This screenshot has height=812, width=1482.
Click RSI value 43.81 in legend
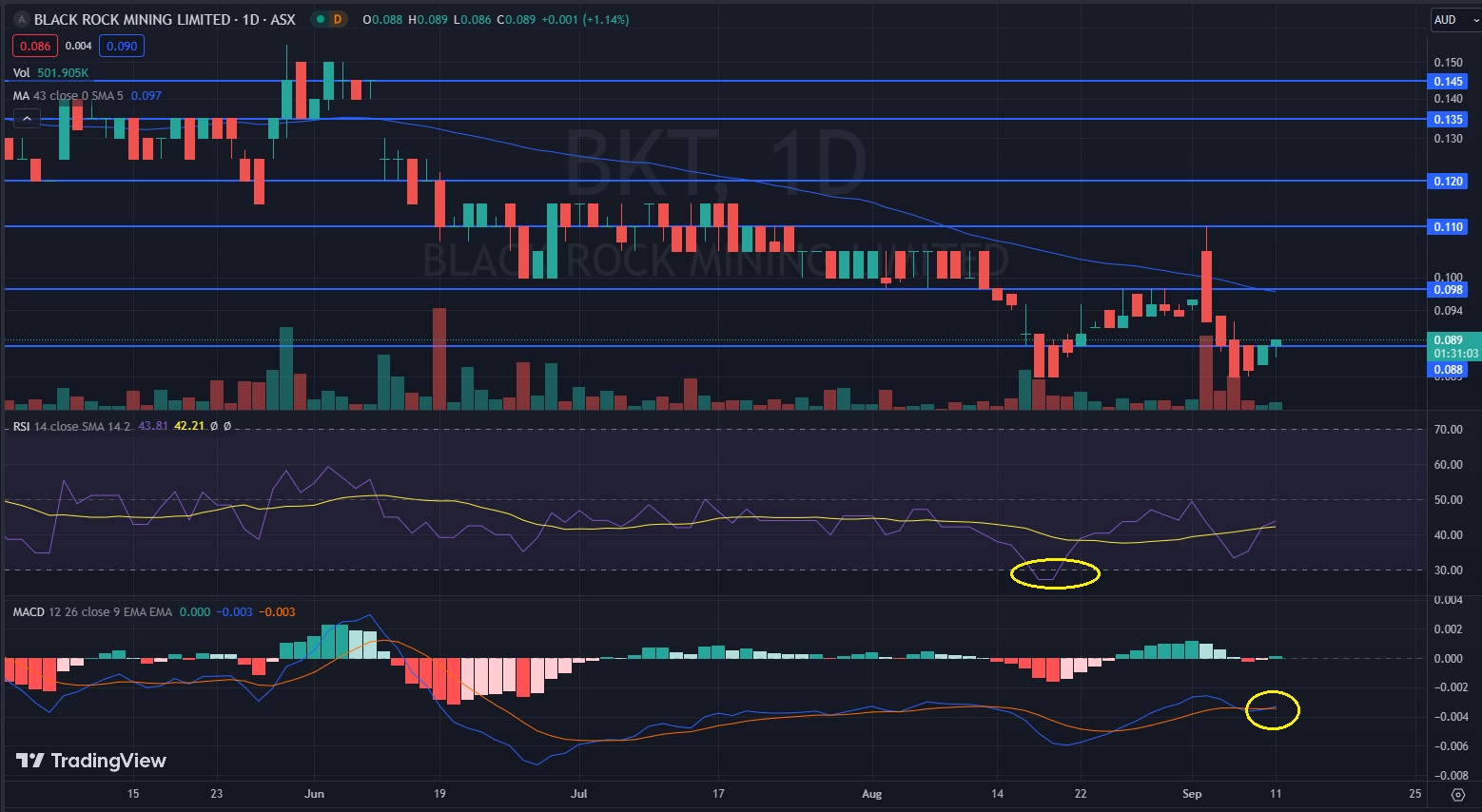pos(153,426)
